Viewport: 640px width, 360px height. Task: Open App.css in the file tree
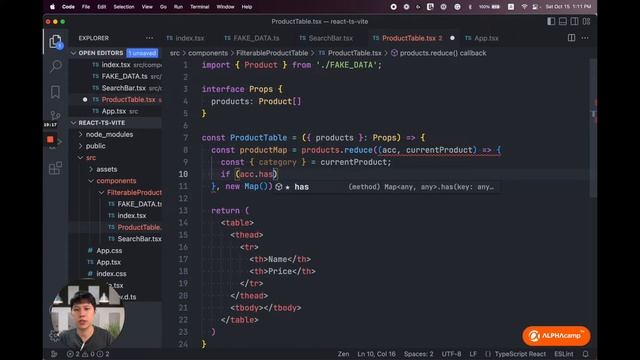pos(109,251)
